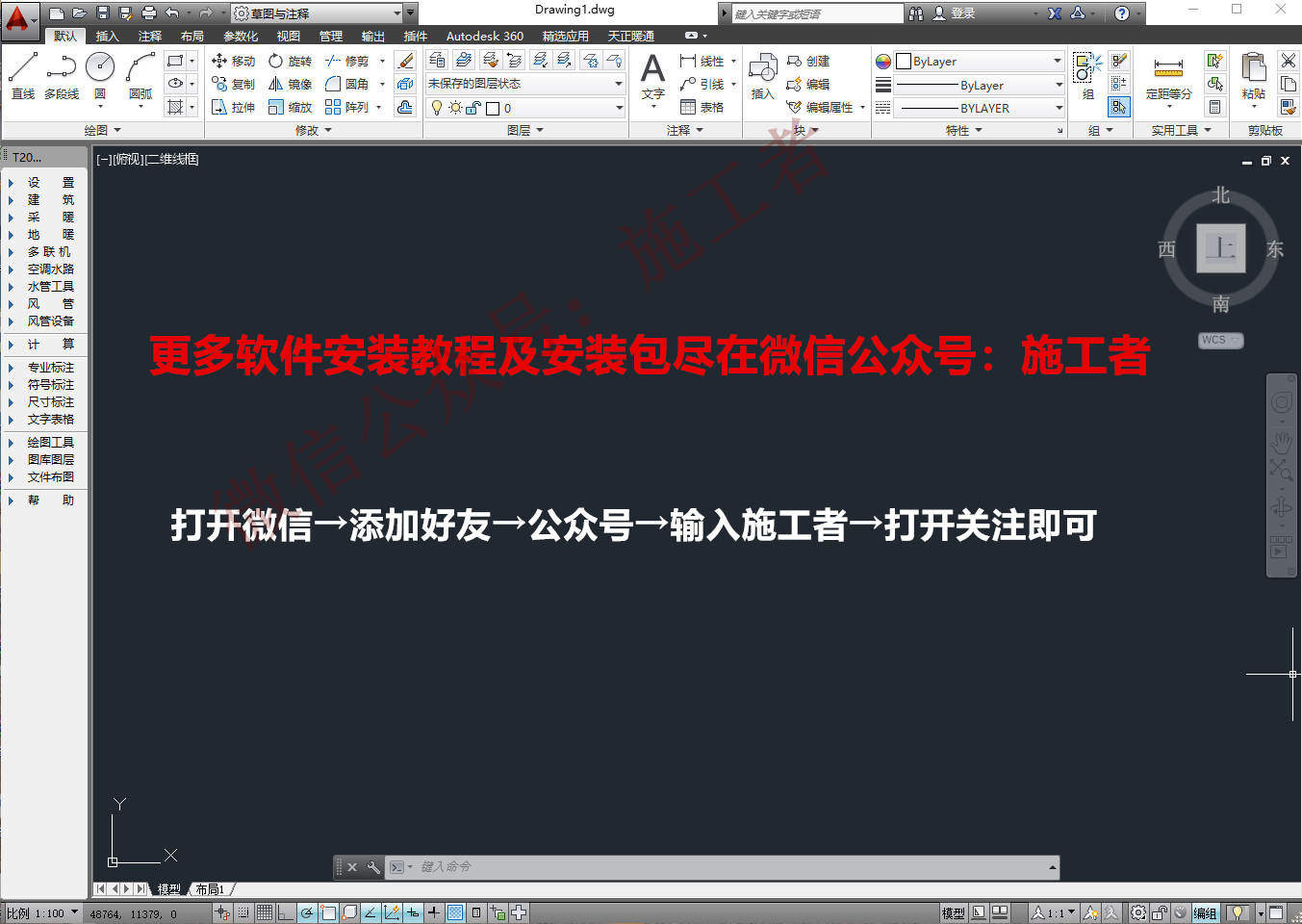This screenshot has width=1302, height=924.
Task: Switch to the 注释 ribbon tab
Action: coord(149,36)
